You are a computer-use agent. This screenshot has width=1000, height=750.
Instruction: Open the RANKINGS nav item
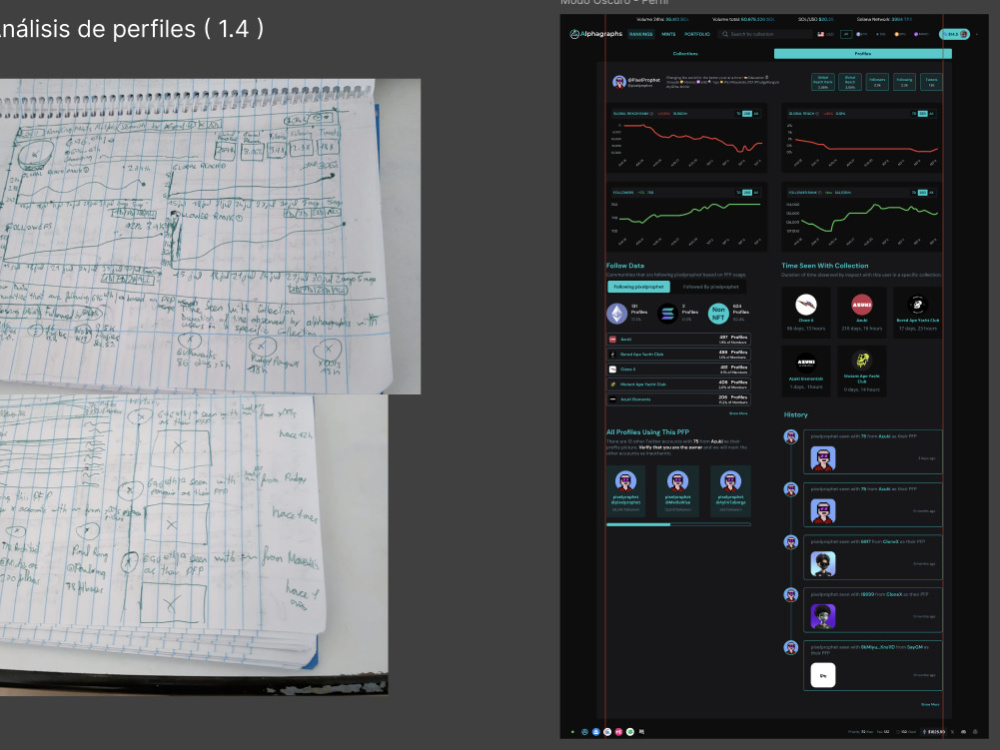click(x=641, y=34)
